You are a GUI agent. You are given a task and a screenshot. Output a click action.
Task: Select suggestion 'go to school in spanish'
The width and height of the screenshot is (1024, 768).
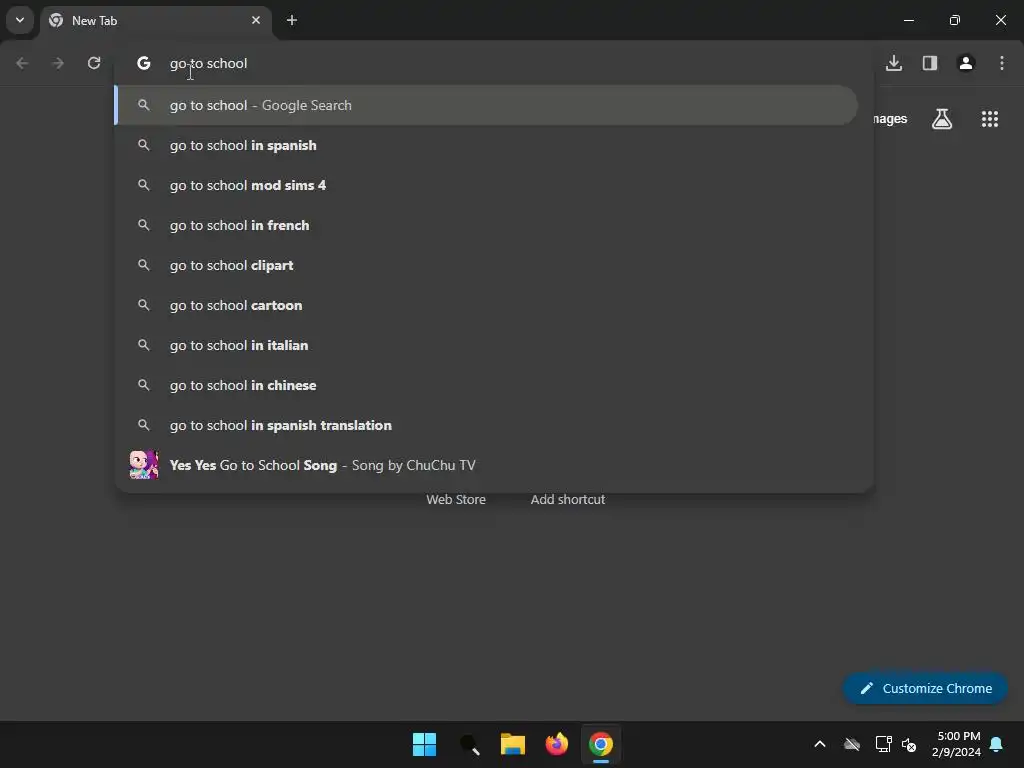click(487, 145)
